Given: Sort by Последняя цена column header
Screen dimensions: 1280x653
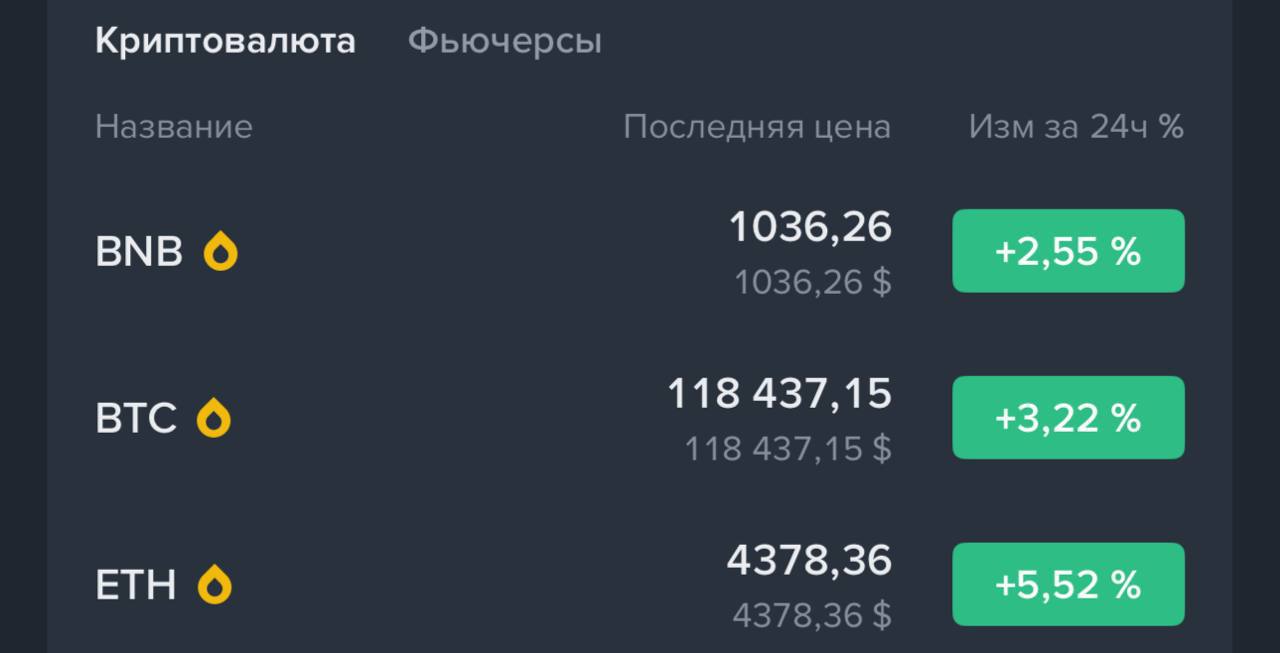Looking at the screenshot, I should pyautogui.click(x=756, y=127).
